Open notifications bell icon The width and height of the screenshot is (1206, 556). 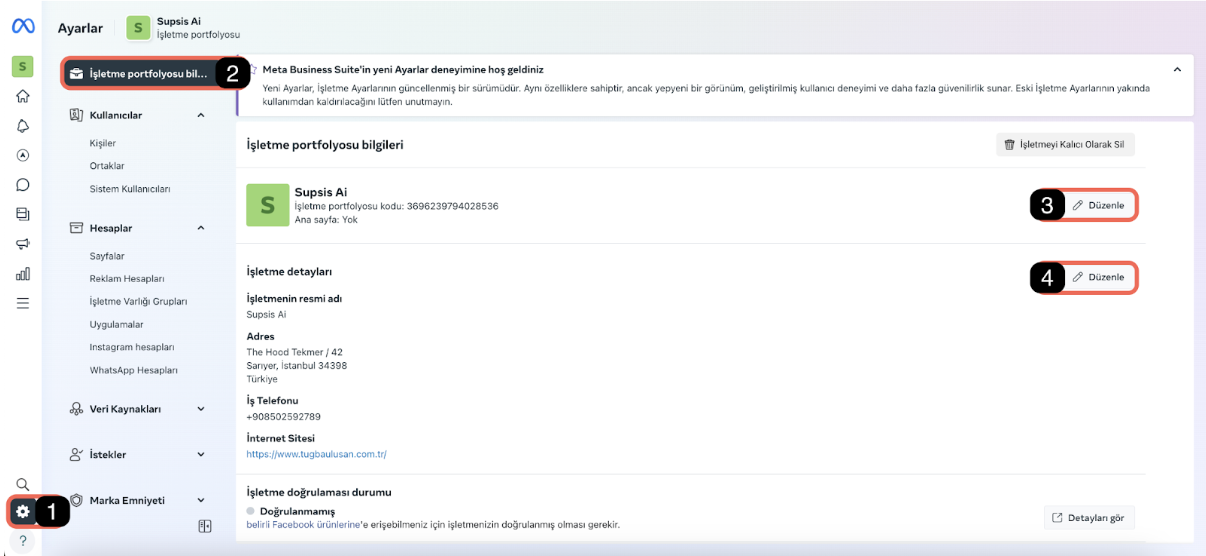(x=22, y=126)
